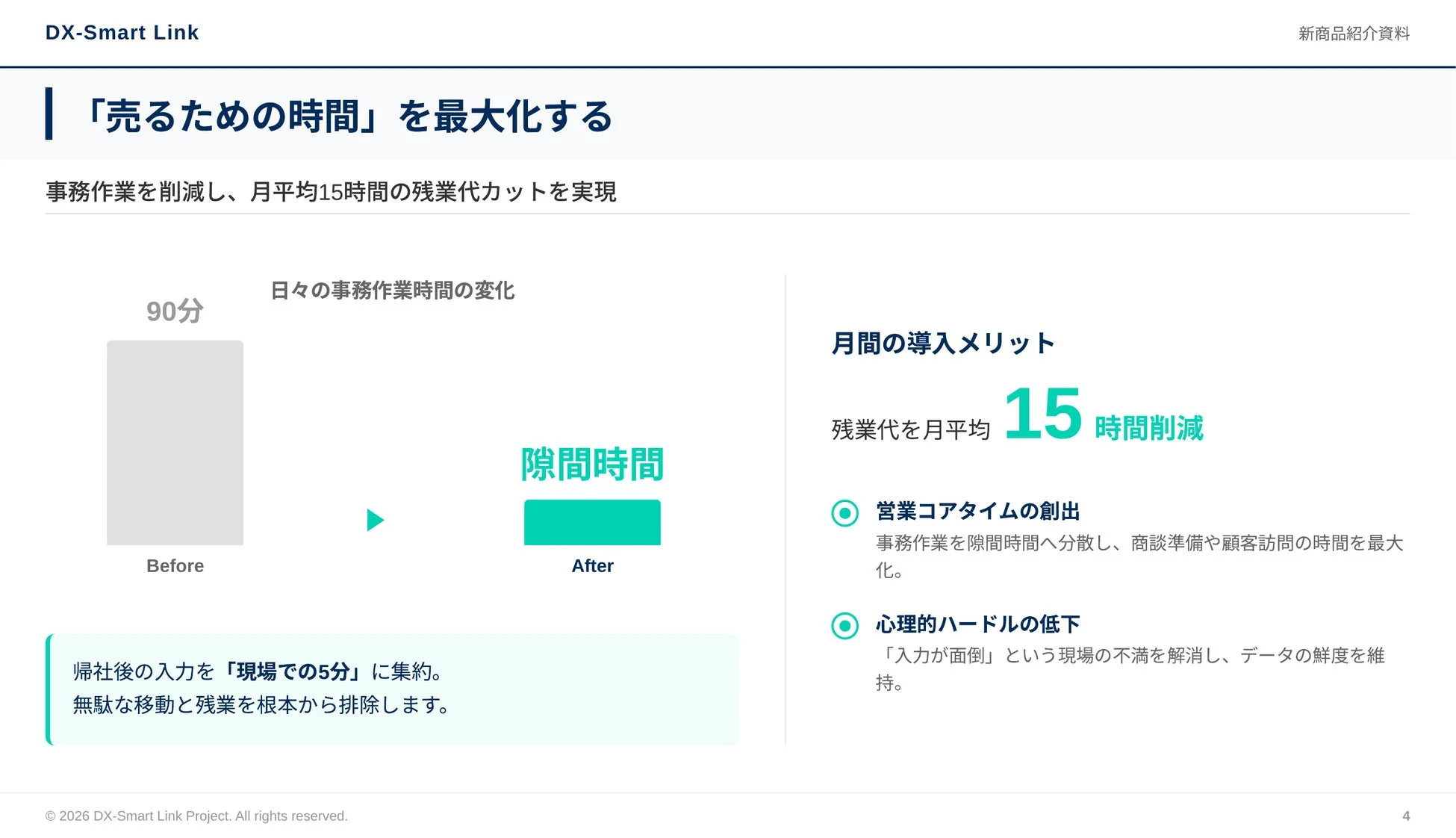Click the DX-Smart Link logo text
This screenshot has height=838, width=1456.
(122, 32)
